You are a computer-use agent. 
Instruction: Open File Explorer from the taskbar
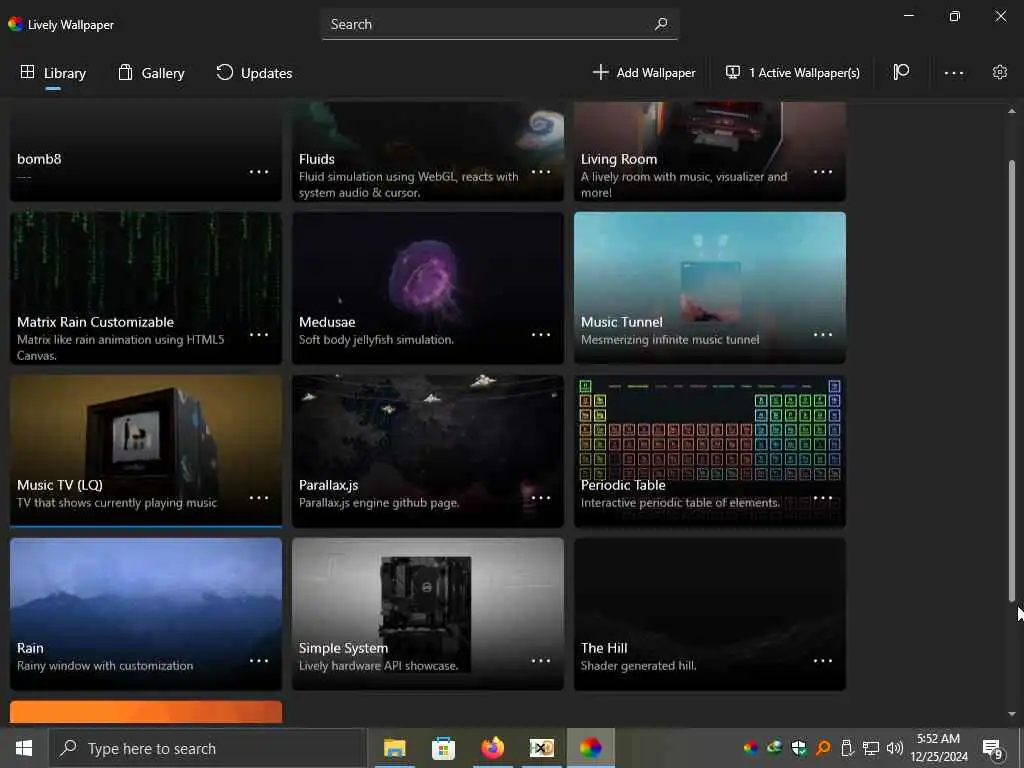point(394,748)
